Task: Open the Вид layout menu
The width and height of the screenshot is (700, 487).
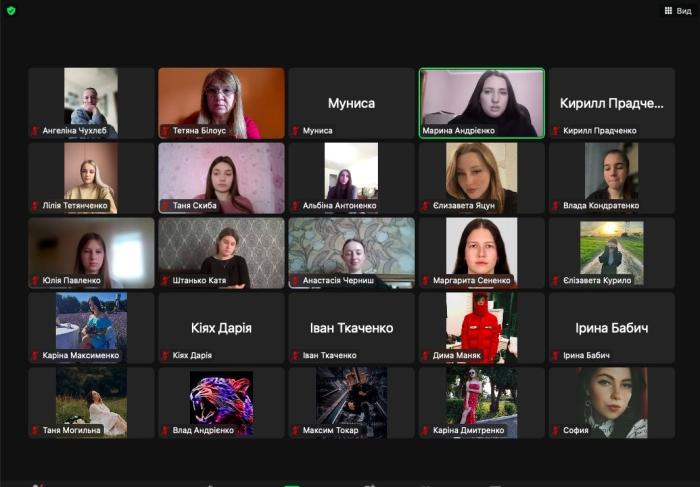Action: pyautogui.click(x=683, y=10)
